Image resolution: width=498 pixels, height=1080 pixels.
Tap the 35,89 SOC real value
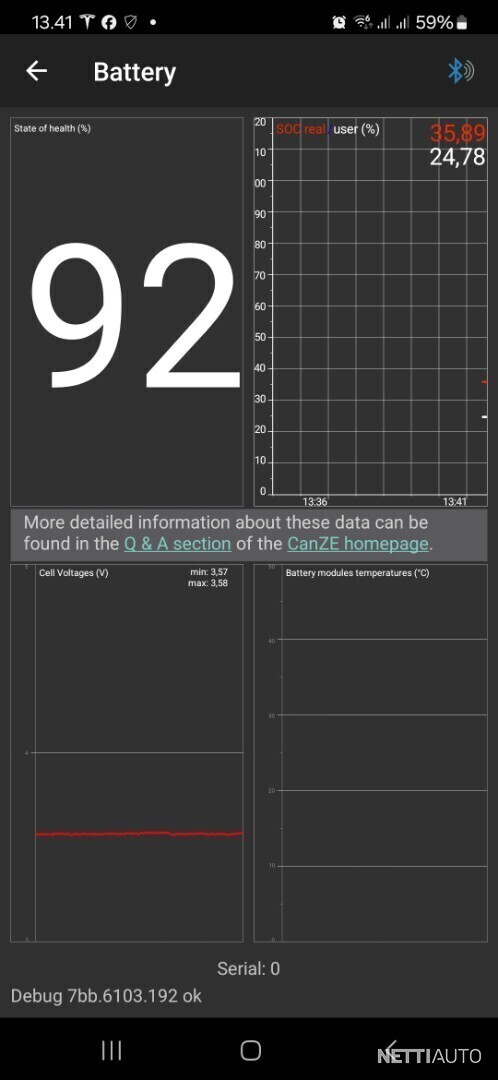pos(457,133)
